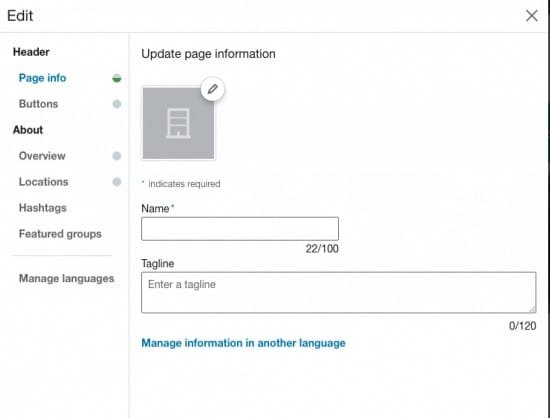
Task: Go to the Overview section
Action: (42, 156)
